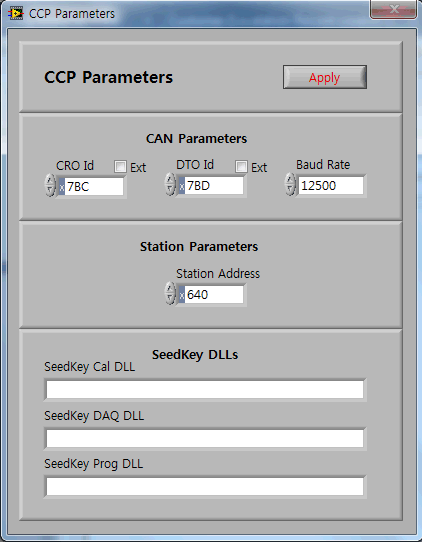Viewport: 422px width, 542px height.
Task: Click the LabVIEW icon in title bar
Action: tap(16, 13)
